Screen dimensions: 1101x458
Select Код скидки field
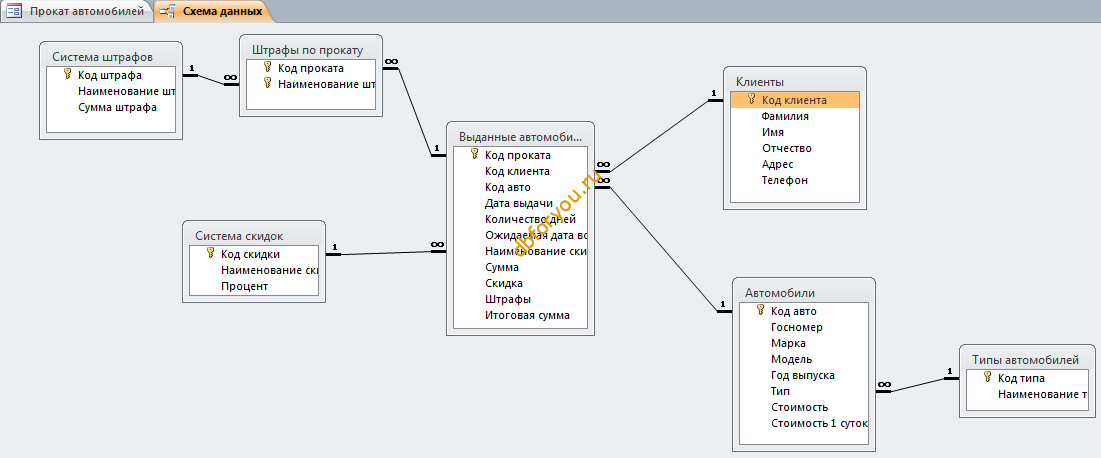253,254
